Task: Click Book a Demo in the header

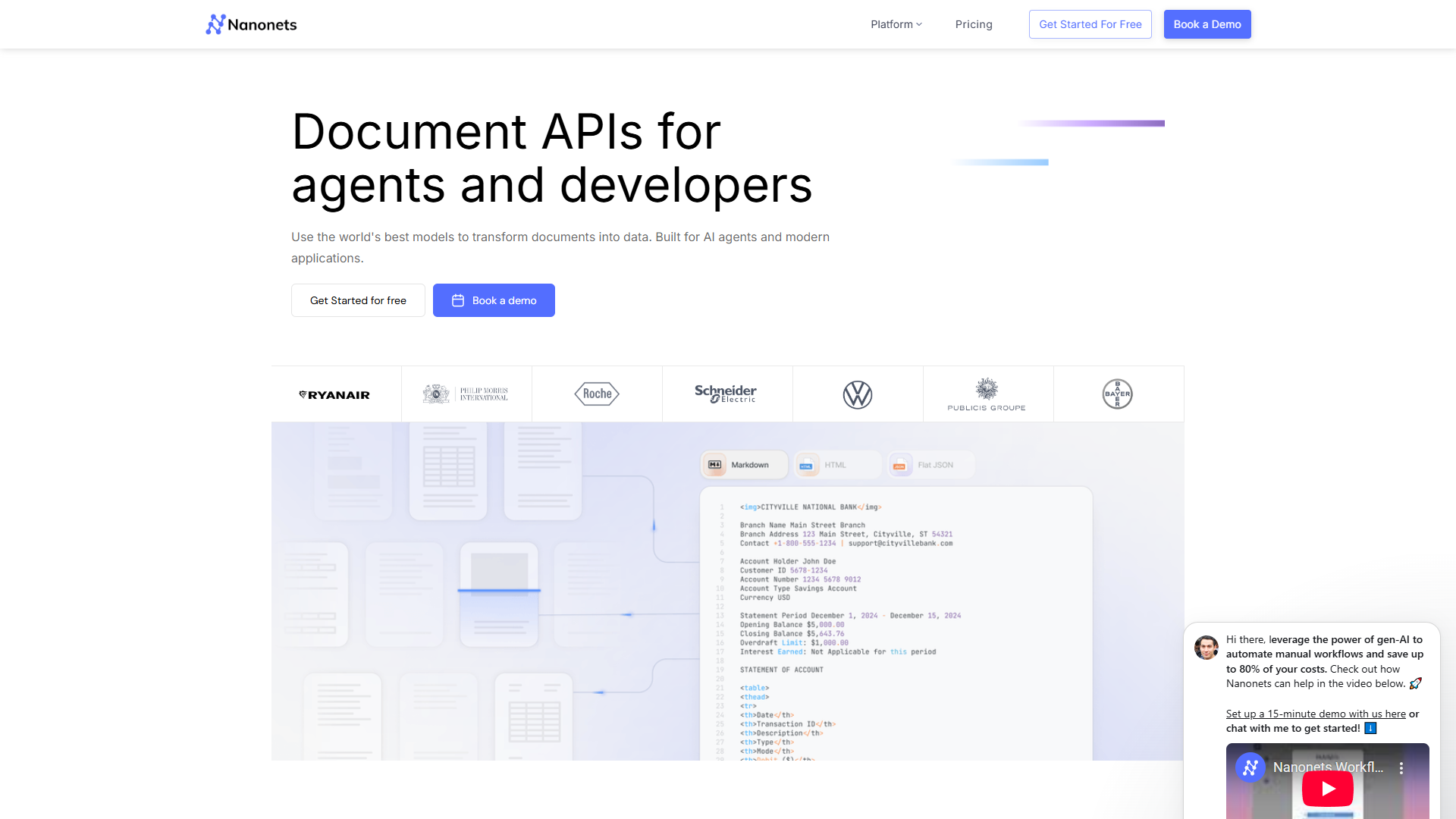Action: tap(1207, 24)
